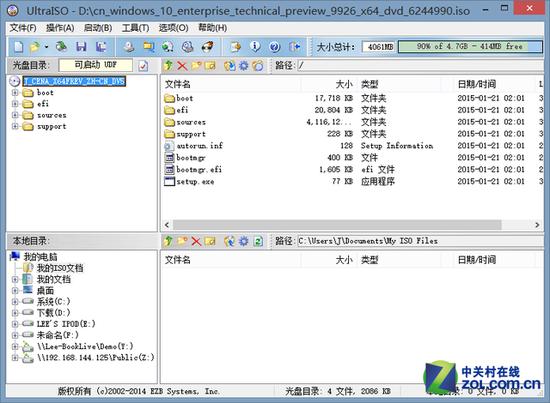Go up one level in the local directory toolbar
The height and width of the screenshot is (403, 550).
[168, 241]
